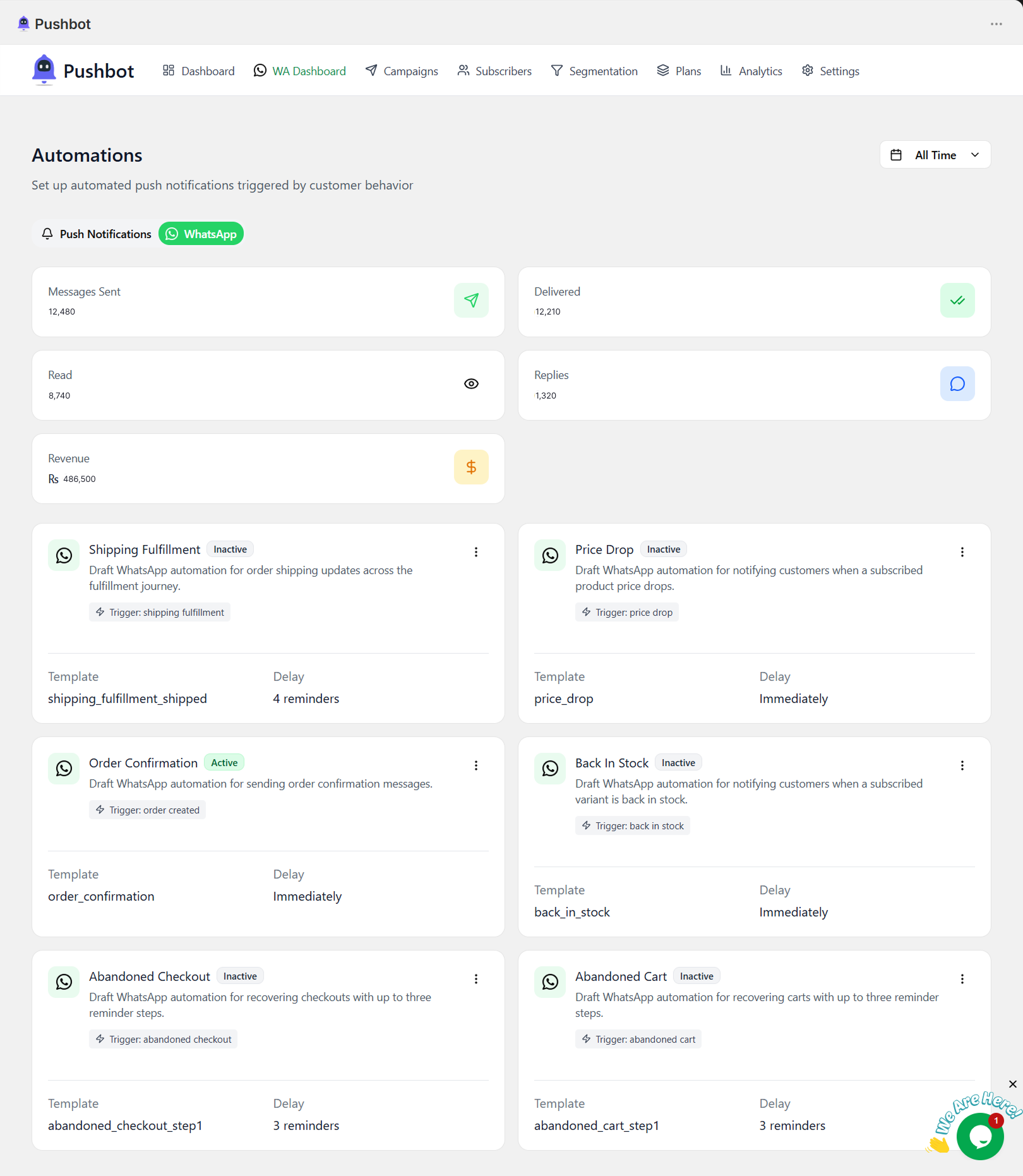Image resolution: width=1023 pixels, height=1176 pixels.
Task: Switch to Push Notifications tab
Action: pyautogui.click(x=97, y=234)
